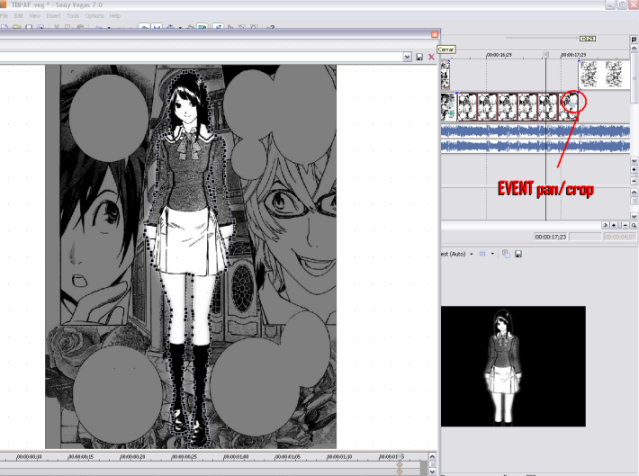Viewport: 639px width, 476px height.
Task: Save the pan/crop preset
Action: coord(419,57)
